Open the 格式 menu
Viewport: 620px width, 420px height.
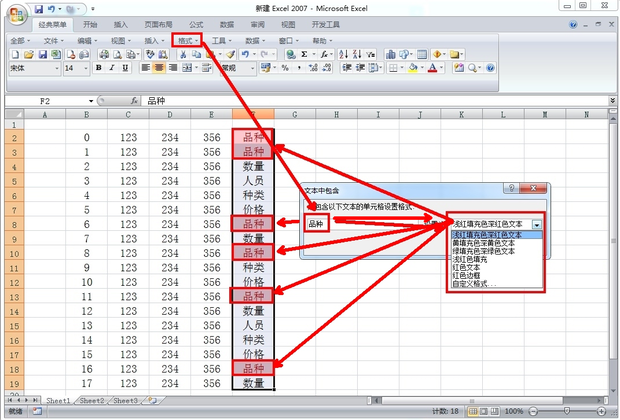[x=186, y=41]
